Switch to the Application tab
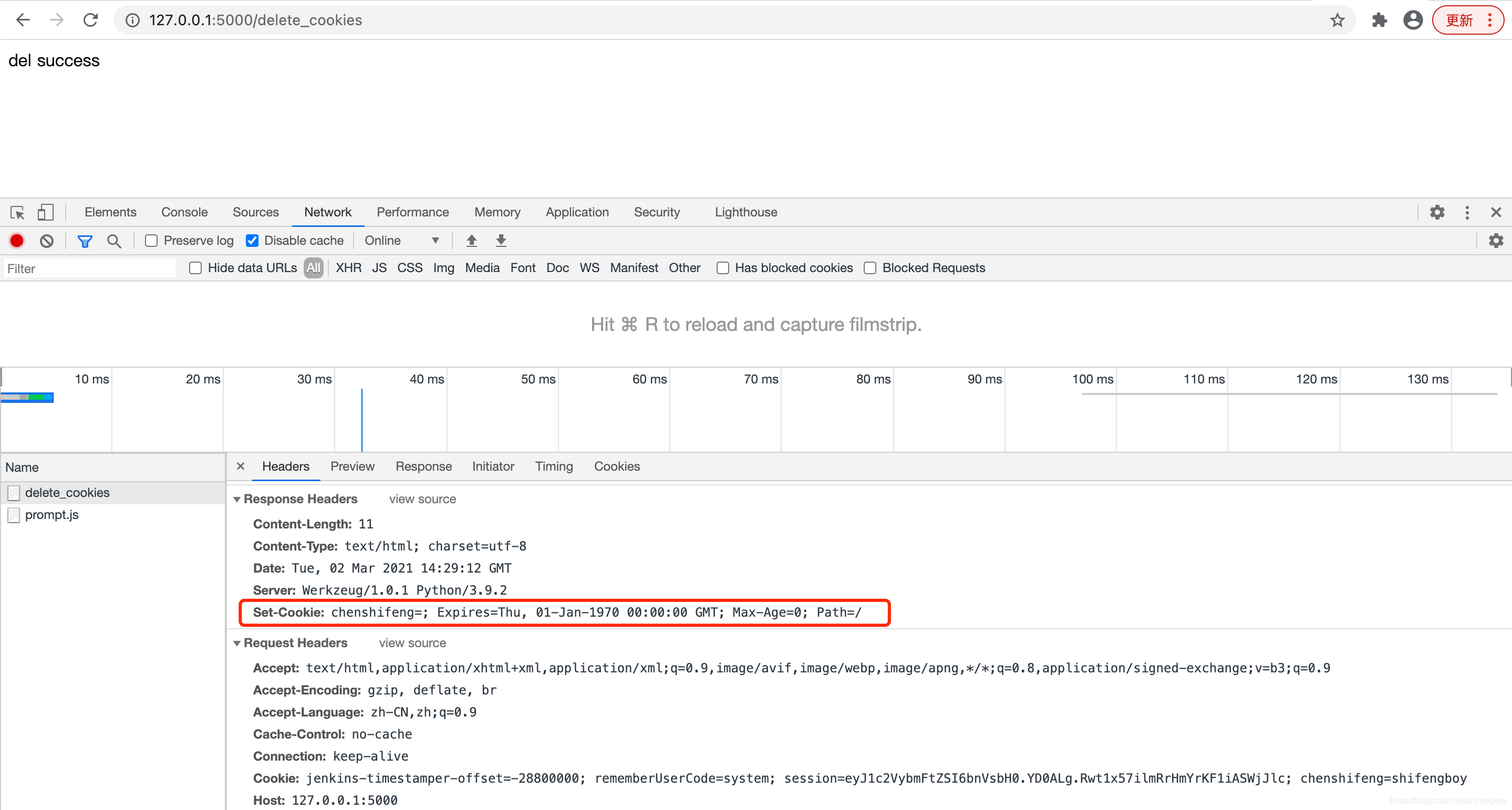Viewport: 1512px width, 810px height. coord(575,212)
